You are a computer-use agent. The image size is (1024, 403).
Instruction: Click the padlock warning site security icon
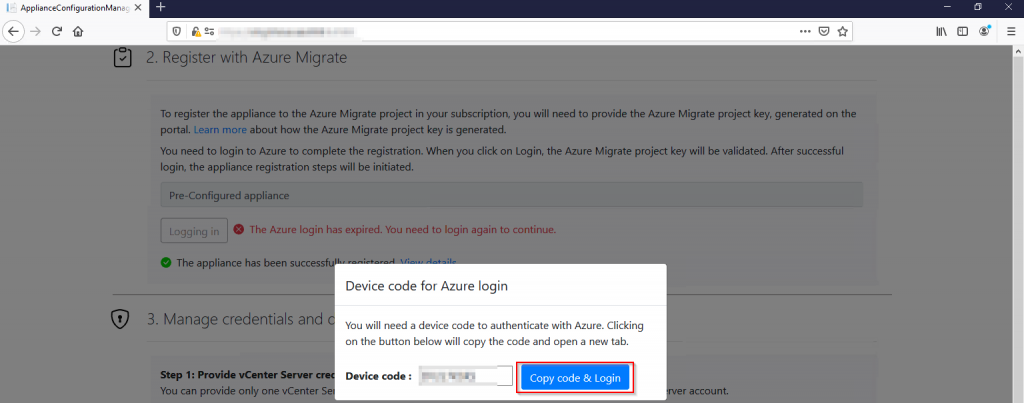[196, 31]
